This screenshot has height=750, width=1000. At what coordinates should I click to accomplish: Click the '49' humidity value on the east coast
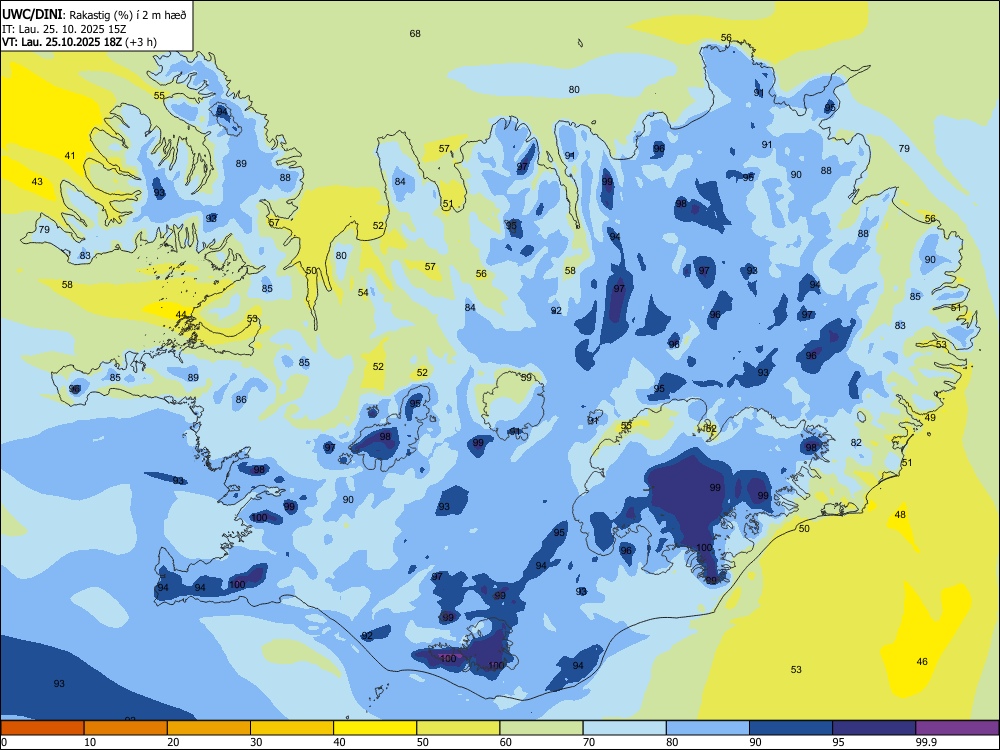(930, 418)
